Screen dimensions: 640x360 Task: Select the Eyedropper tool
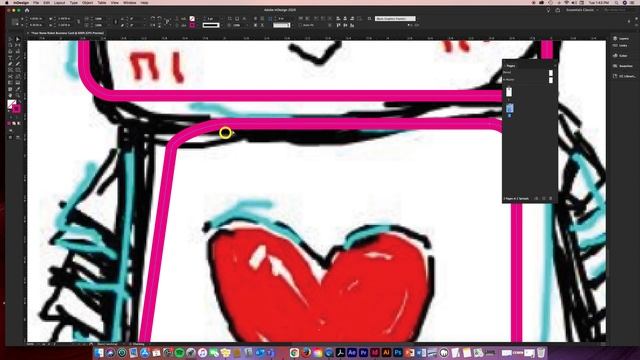pos(18,89)
